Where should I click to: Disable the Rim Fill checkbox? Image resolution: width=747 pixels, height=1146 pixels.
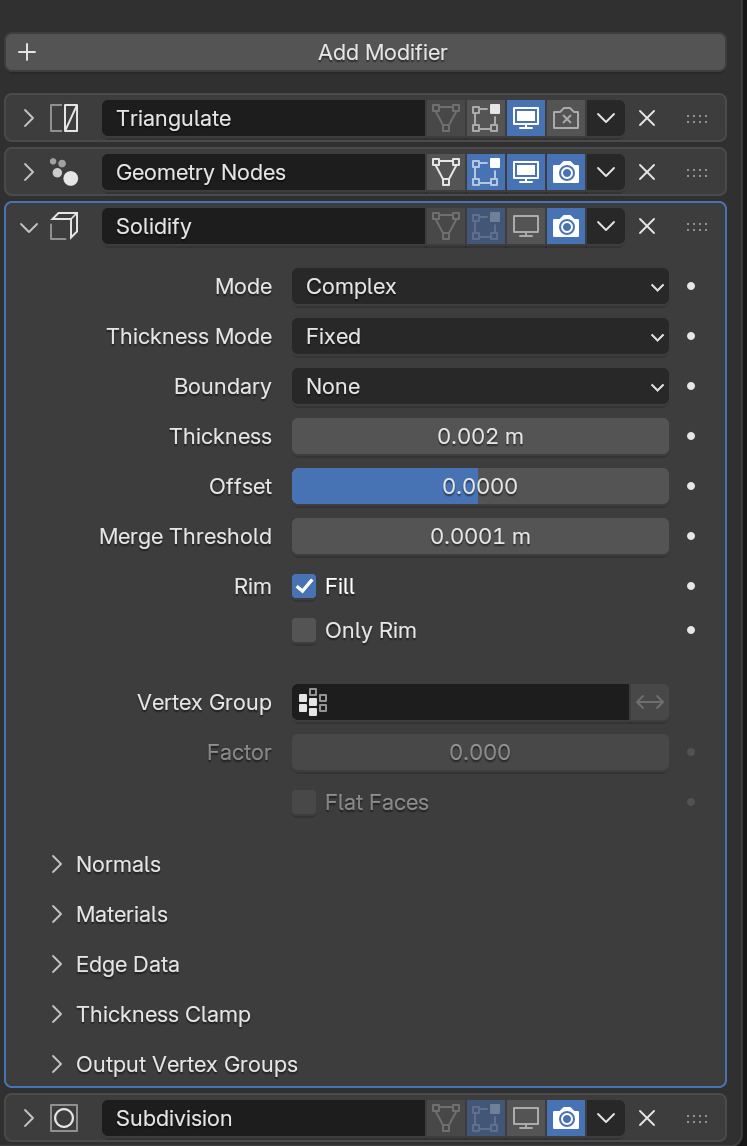click(304, 587)
